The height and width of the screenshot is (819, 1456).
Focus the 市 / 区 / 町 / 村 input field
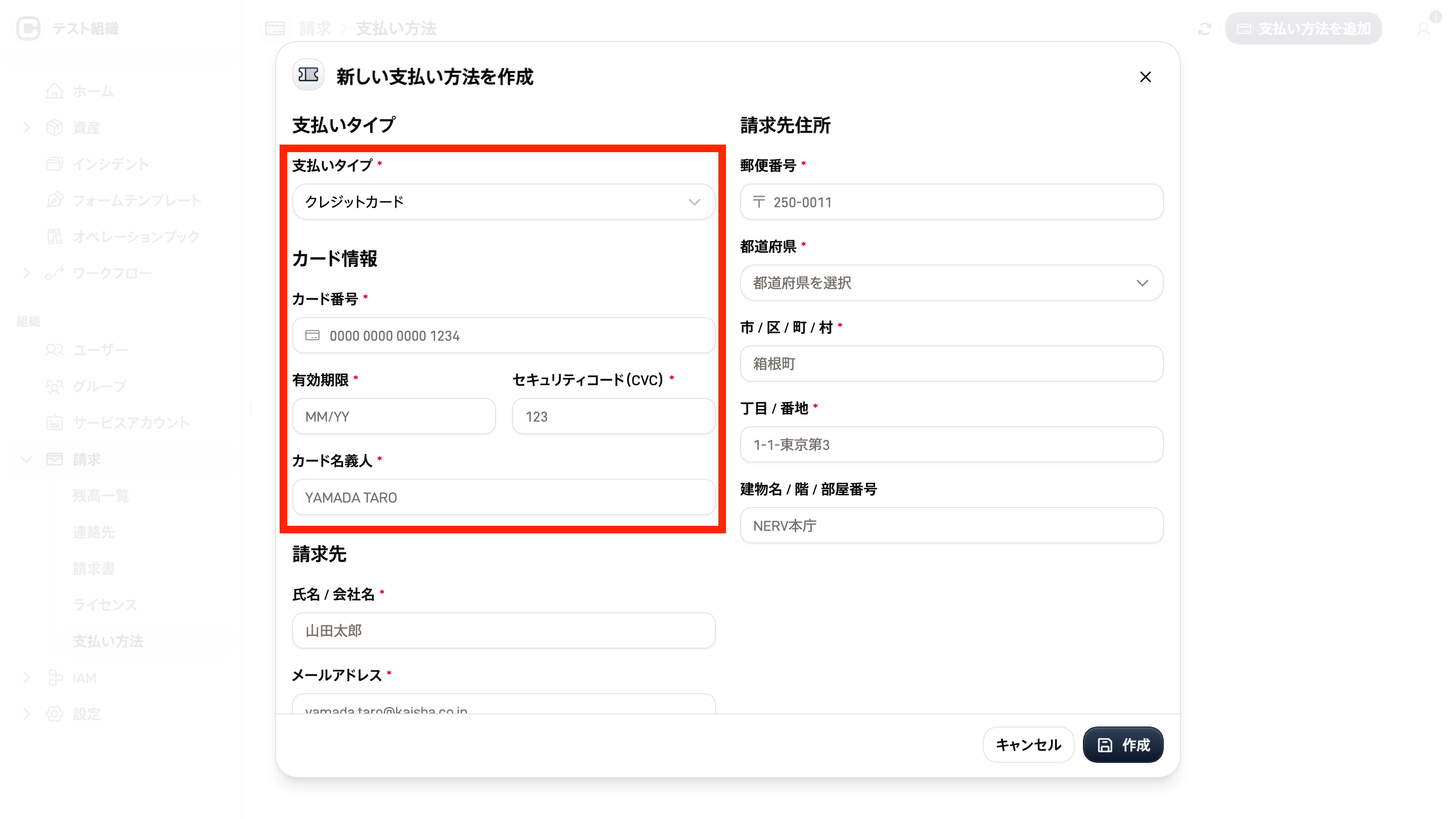[x=951, y=363]
